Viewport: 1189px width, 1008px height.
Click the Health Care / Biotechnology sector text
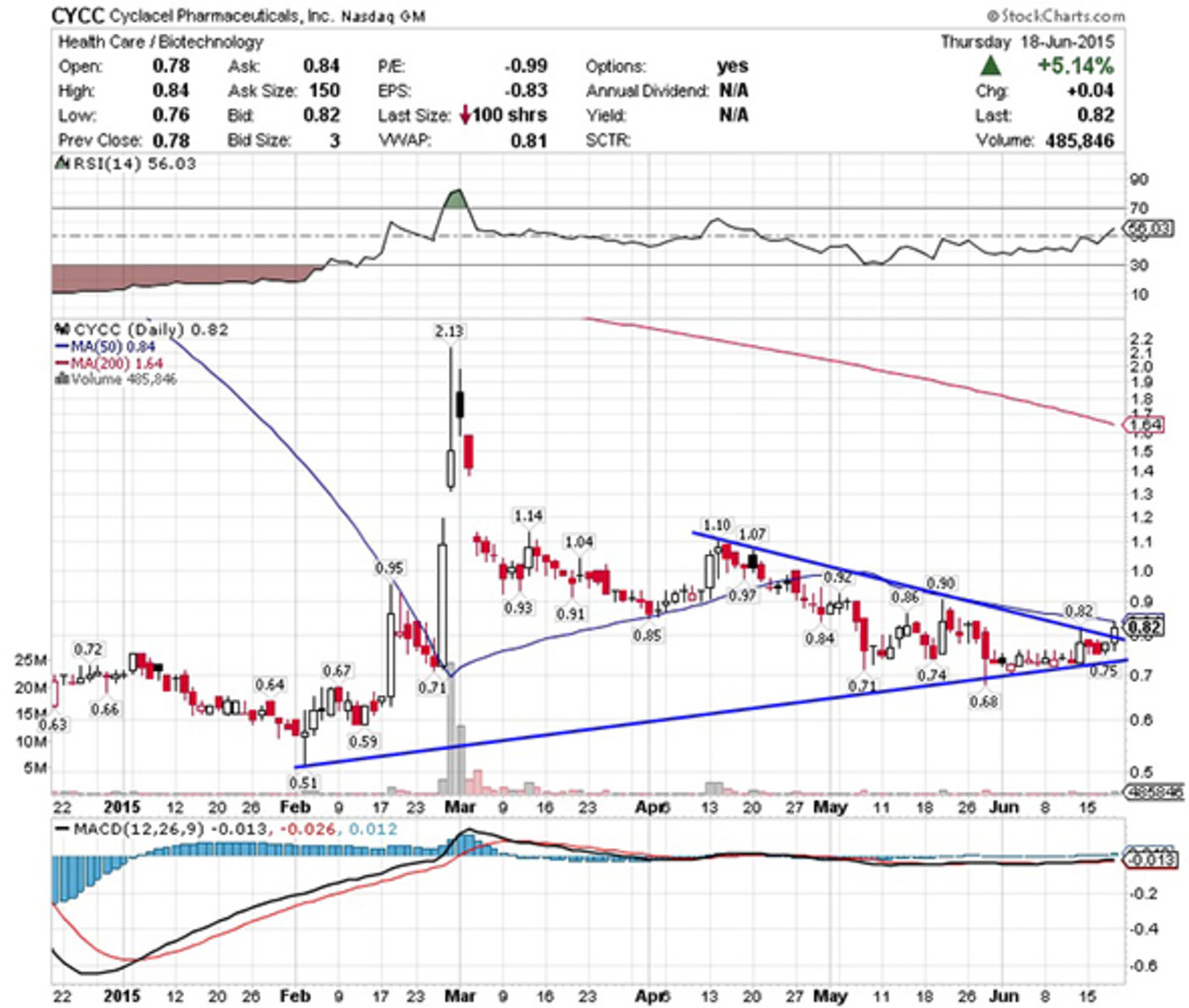click(x=161, y=42)
